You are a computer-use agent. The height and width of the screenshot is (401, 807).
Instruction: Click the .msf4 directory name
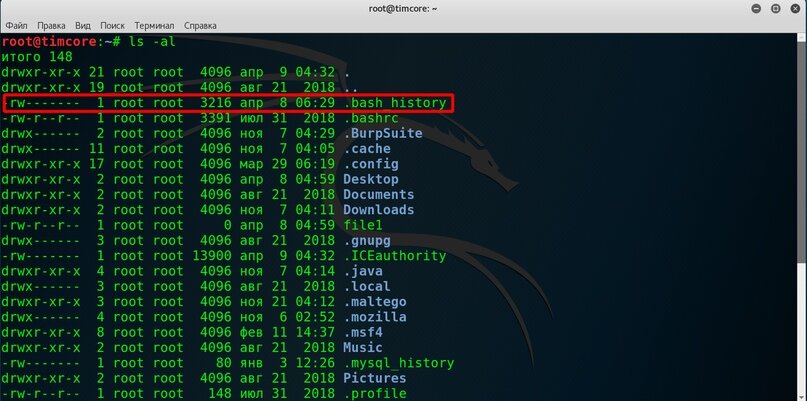[x=363, y=333]
